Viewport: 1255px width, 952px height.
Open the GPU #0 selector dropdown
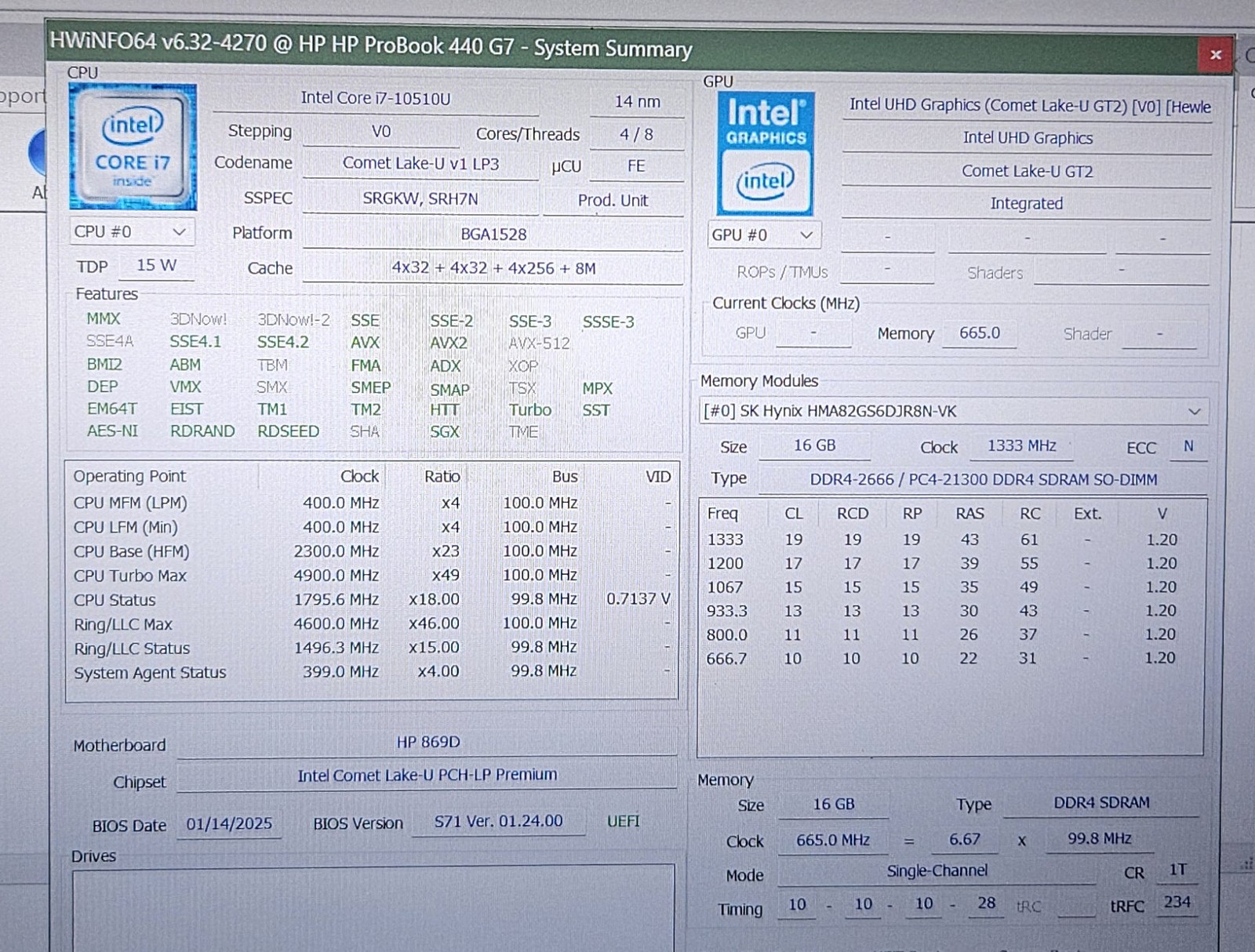pos(763,235)
